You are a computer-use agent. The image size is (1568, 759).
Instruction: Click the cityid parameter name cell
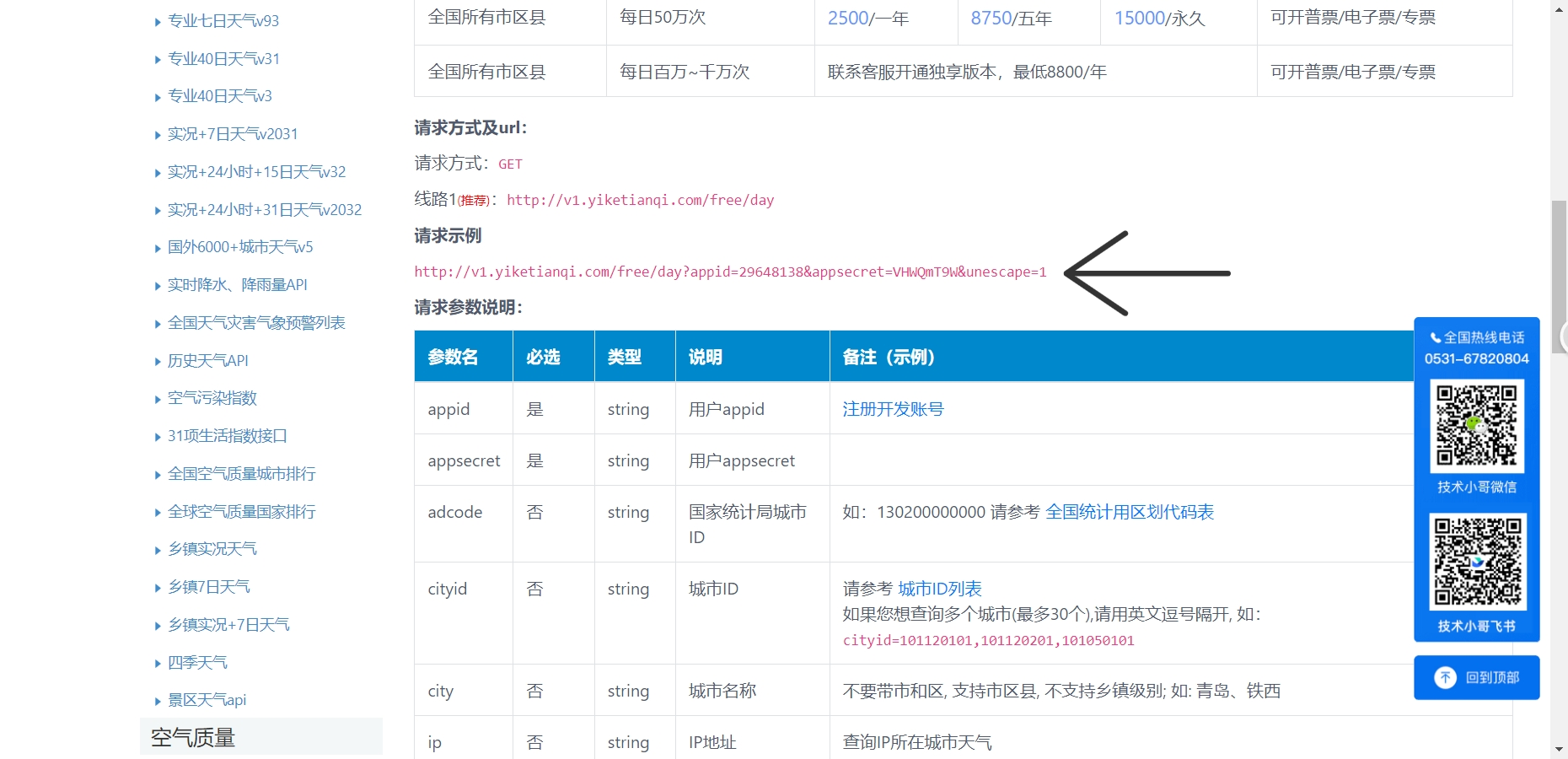[464, 613]
